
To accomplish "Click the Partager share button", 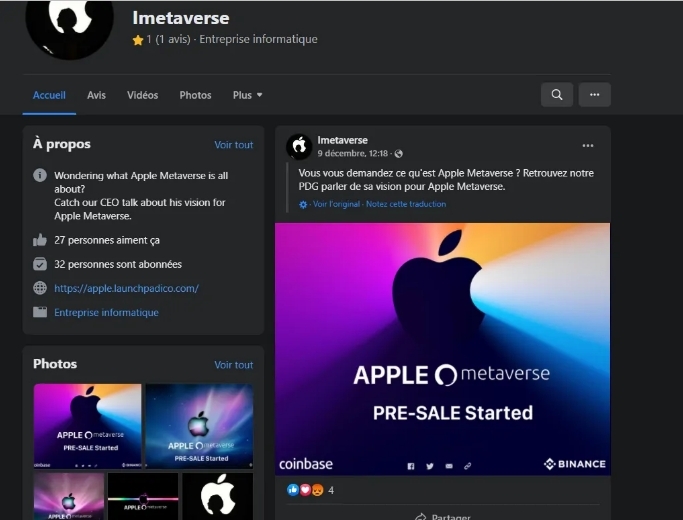I will [x=443, y=516].
